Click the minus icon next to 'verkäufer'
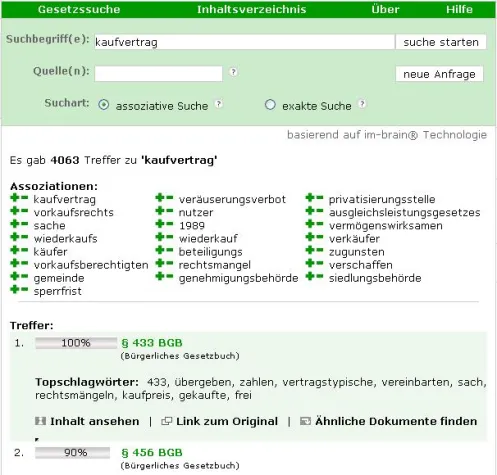The width and height of the screenshot is (497, 475). pos(319,237)
